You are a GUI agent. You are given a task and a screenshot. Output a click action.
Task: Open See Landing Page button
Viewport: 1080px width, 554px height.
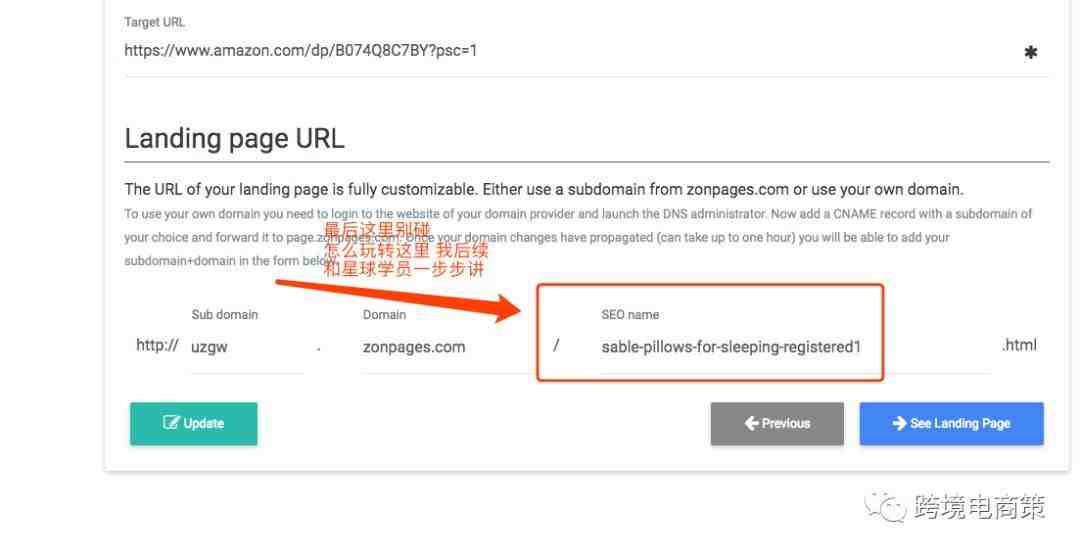(x=951, y=424)
